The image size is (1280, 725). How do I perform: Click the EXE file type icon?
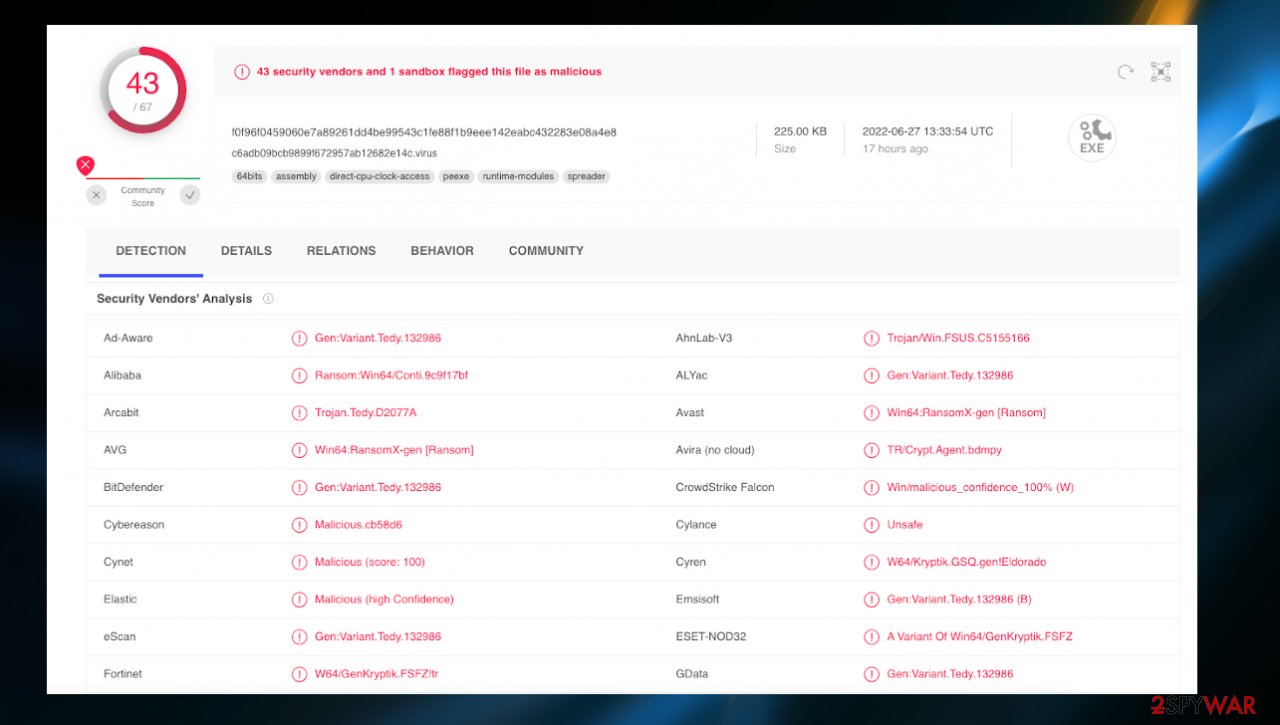(x=1092, y=138)
